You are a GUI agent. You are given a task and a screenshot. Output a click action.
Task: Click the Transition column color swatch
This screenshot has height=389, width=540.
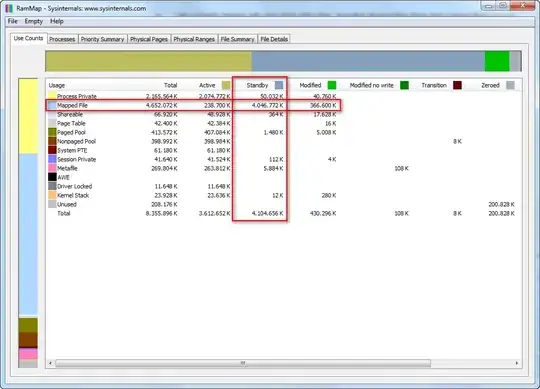click(x=457, y=85)
